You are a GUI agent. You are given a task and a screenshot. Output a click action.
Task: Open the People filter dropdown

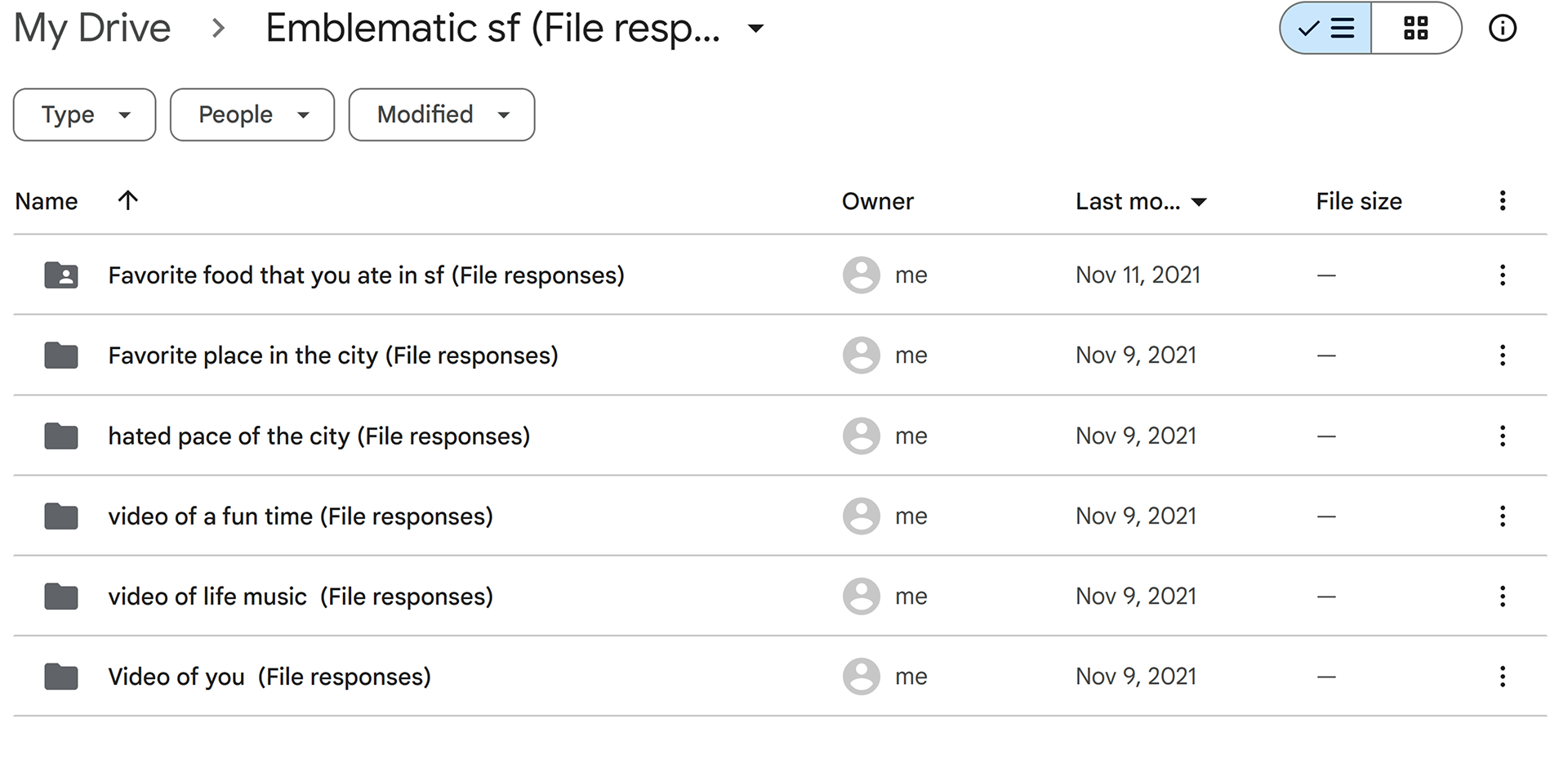point(252,114)
